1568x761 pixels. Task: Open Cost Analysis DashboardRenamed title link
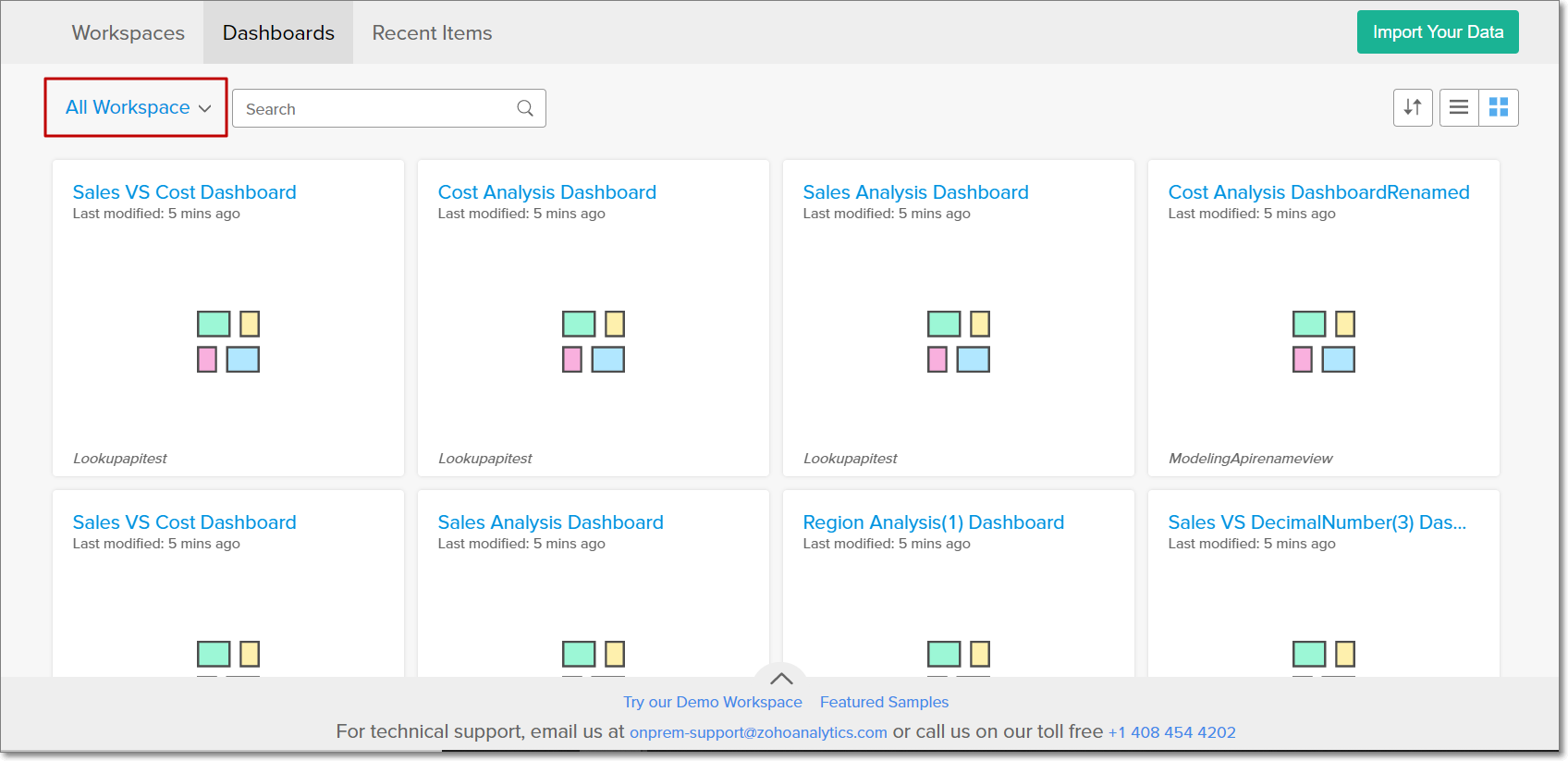[x=1318, y=192]
